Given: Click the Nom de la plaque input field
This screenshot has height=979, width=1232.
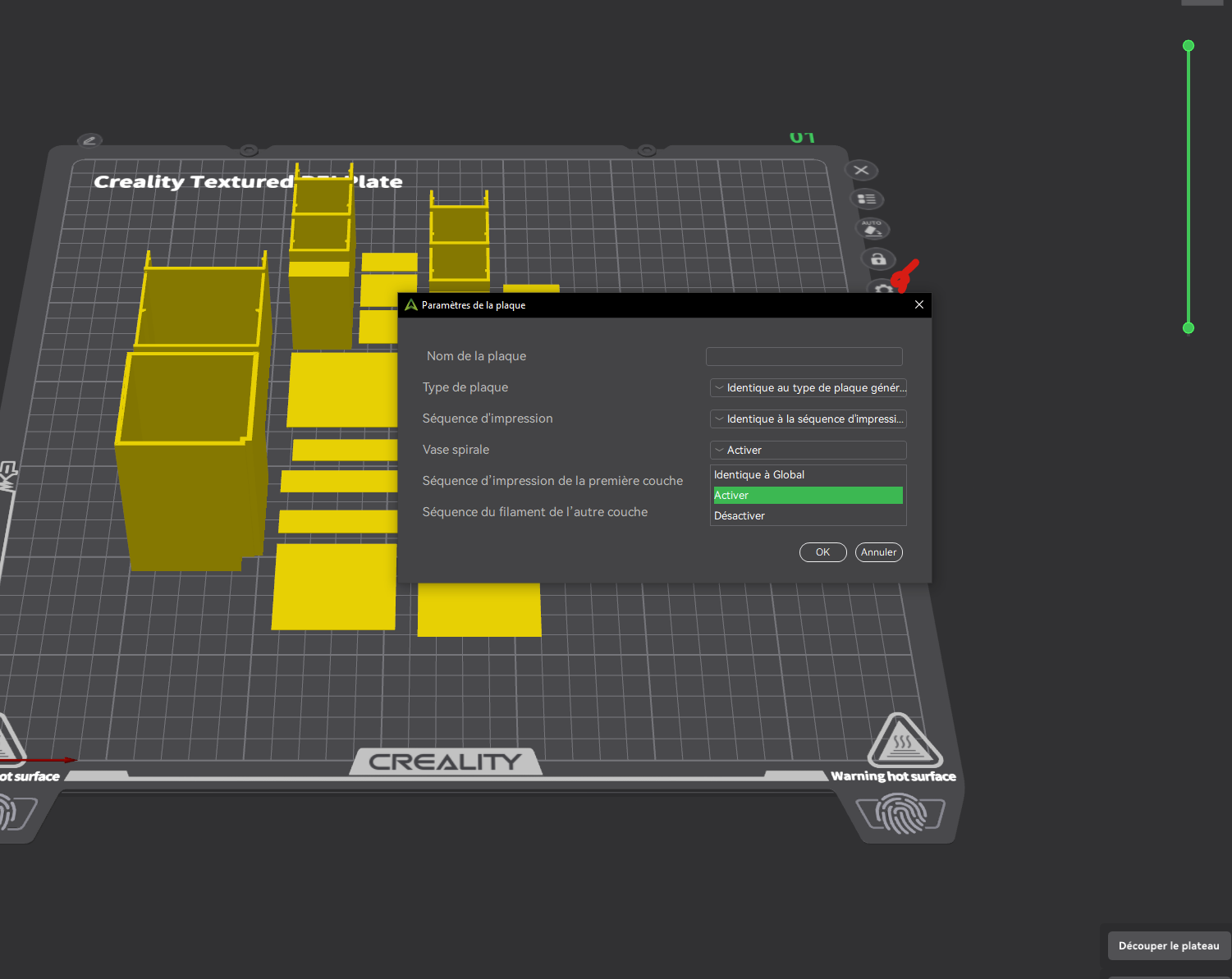Looking at the screenshot, I should tap(804, 356).
